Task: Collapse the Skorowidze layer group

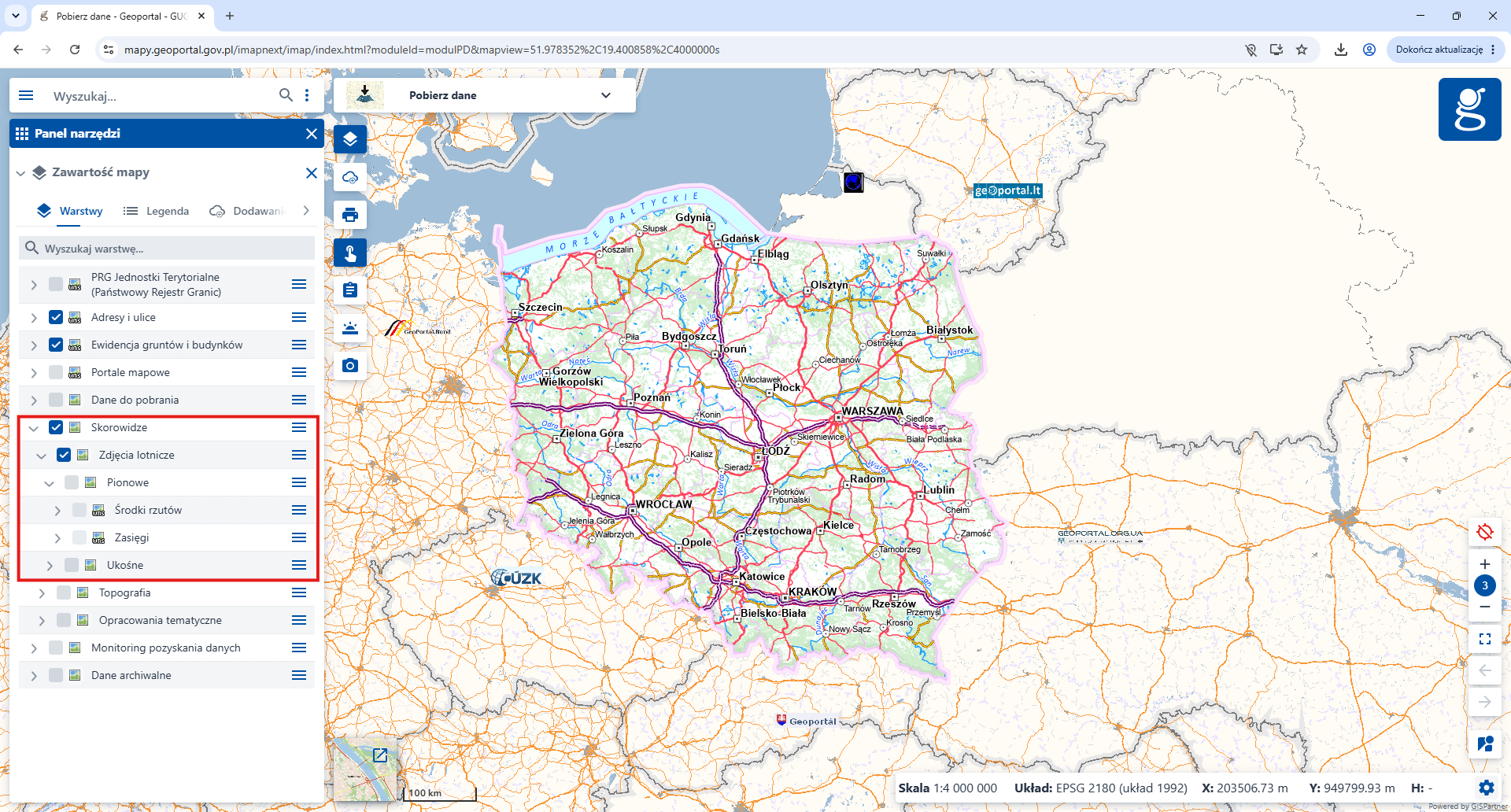Action: (x=34, y=428)
